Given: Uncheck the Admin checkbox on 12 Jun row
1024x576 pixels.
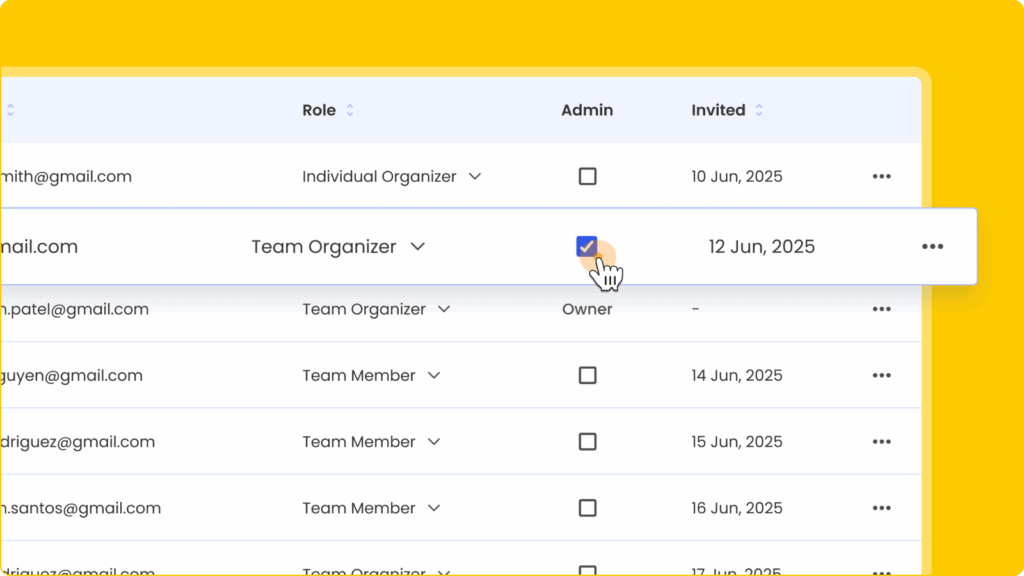Looking at the screenshot, I should coord(587,246).
